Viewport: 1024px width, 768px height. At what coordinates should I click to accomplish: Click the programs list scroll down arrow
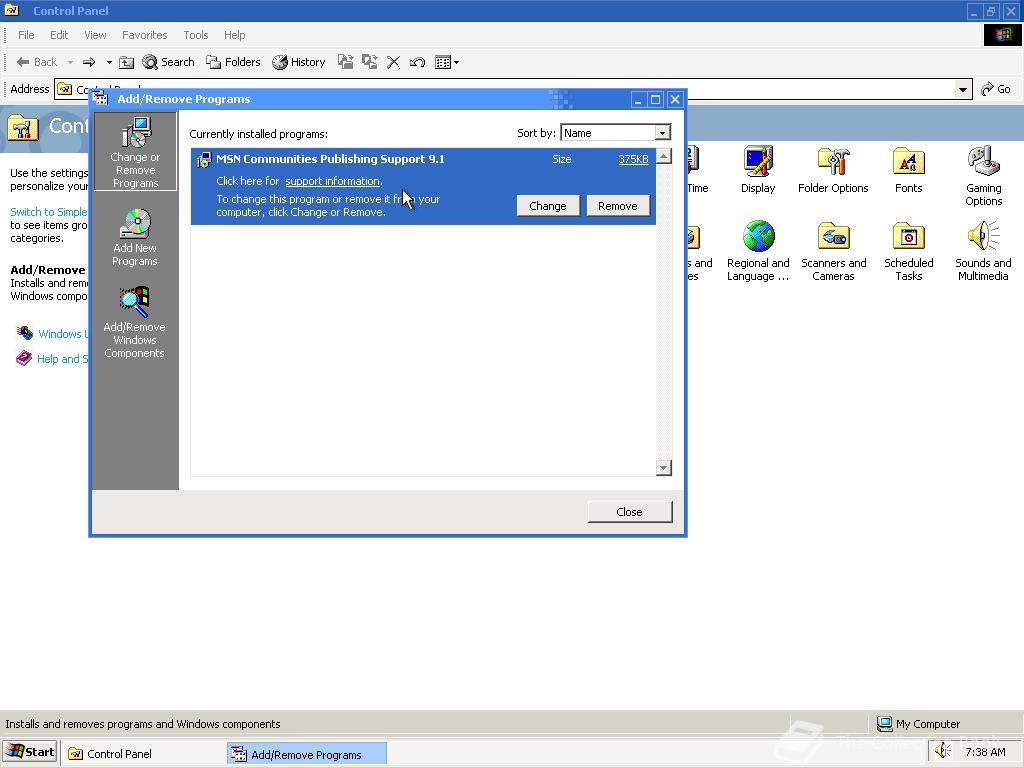click(x=664, y=468)
